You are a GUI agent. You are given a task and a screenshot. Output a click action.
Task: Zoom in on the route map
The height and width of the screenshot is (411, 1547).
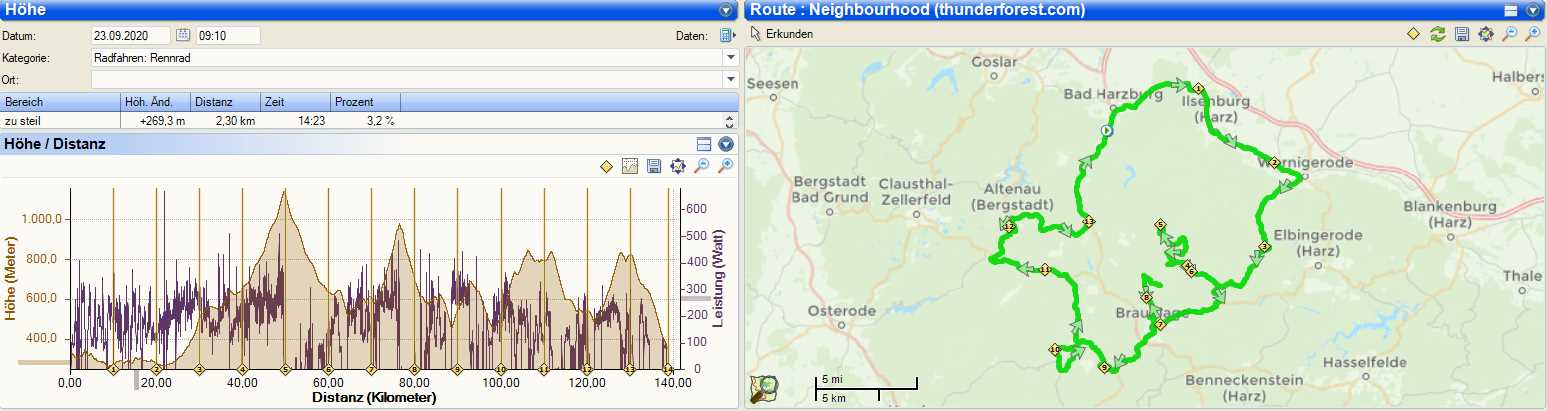pos(1533,34)
